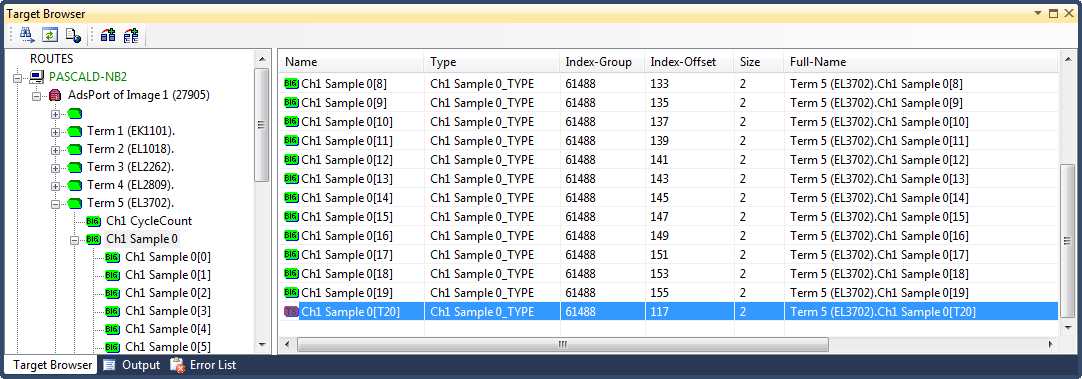This screenshot has height=379, width=1082.
Task: Click the icon of tree node Ch1 Sample 0[3]
Action: 112,311
